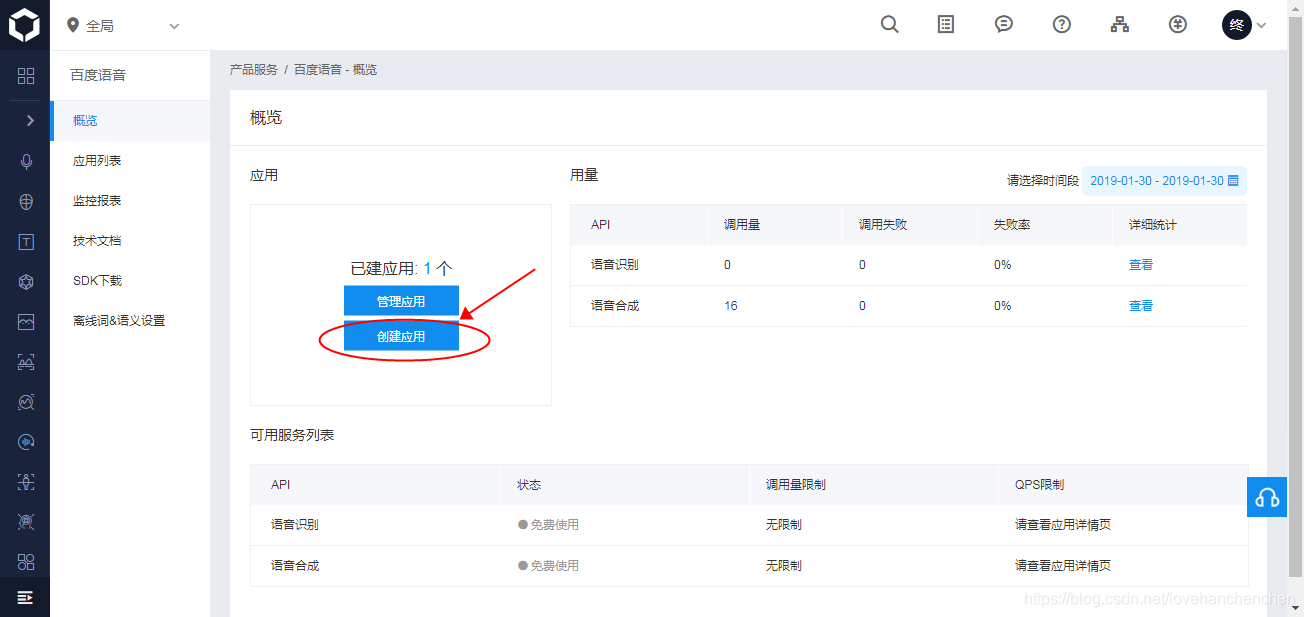Click the 详细统计 column header
Screen dimensions: 1304x617
click(1153, 225)
